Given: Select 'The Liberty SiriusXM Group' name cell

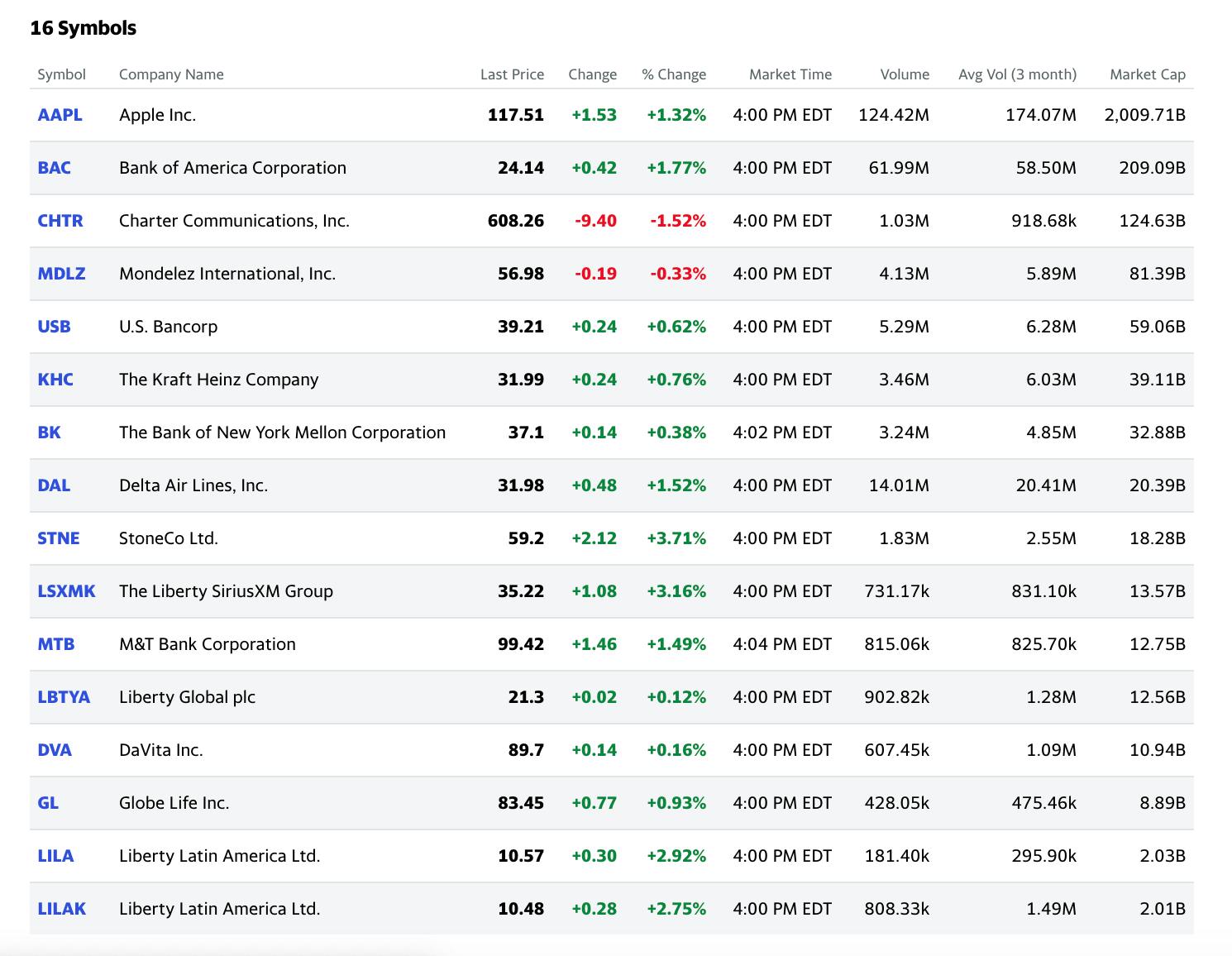Looking at the screenshot, I should coord(226,591).
